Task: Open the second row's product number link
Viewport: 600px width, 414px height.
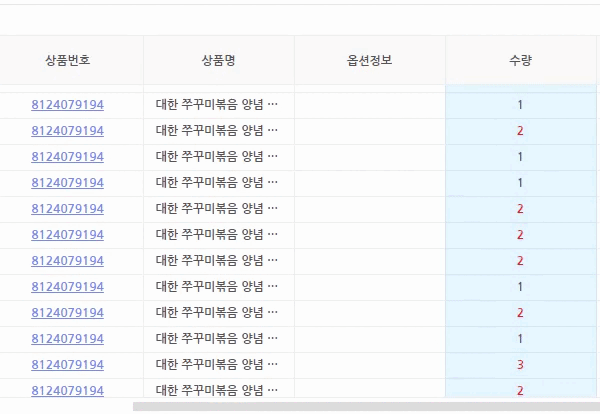Action: (x=68, y=131)
